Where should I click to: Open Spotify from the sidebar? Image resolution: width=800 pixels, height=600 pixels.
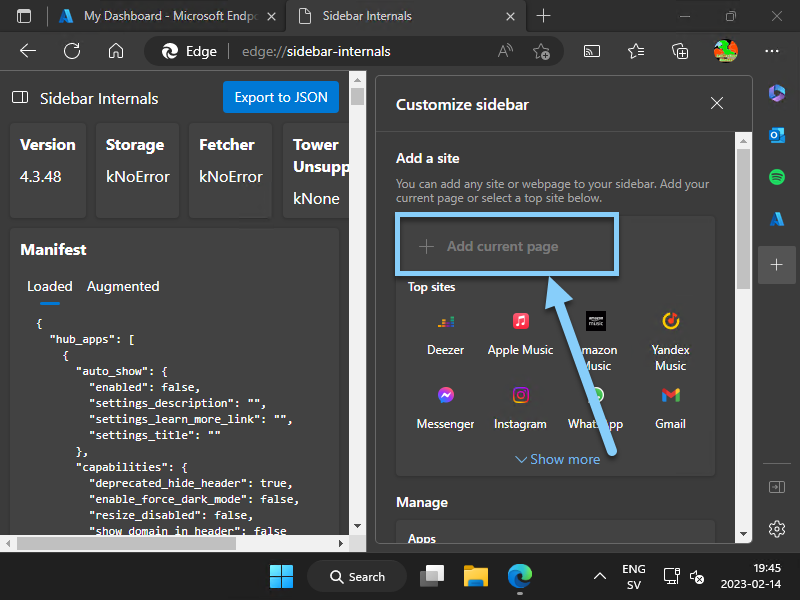pos(777,177)
